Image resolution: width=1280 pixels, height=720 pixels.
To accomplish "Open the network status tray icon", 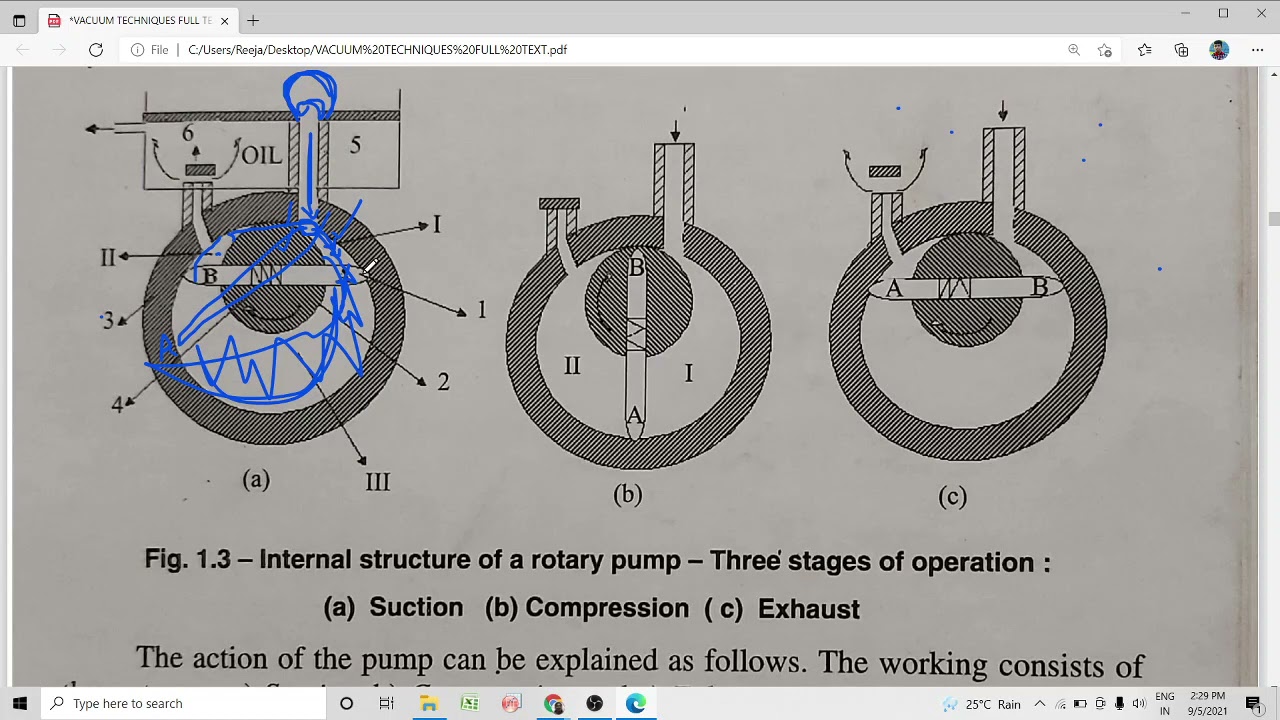I will [1061, 704].
